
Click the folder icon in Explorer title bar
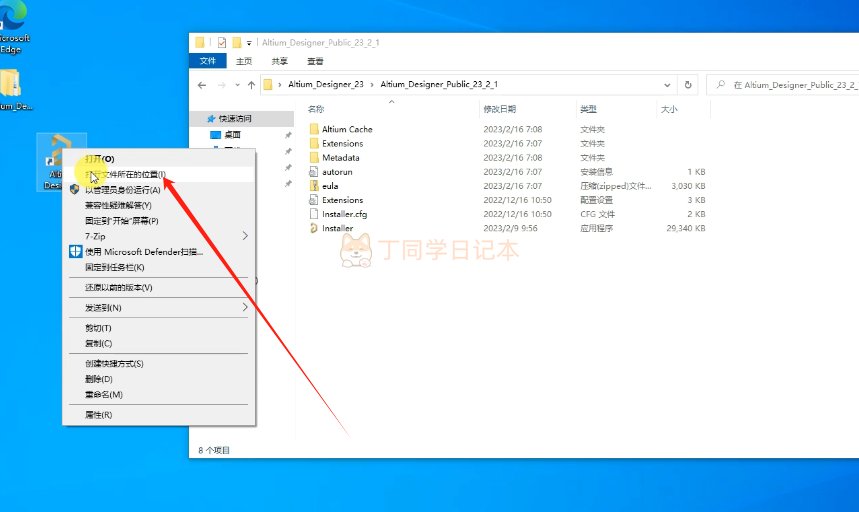(200, 42)
